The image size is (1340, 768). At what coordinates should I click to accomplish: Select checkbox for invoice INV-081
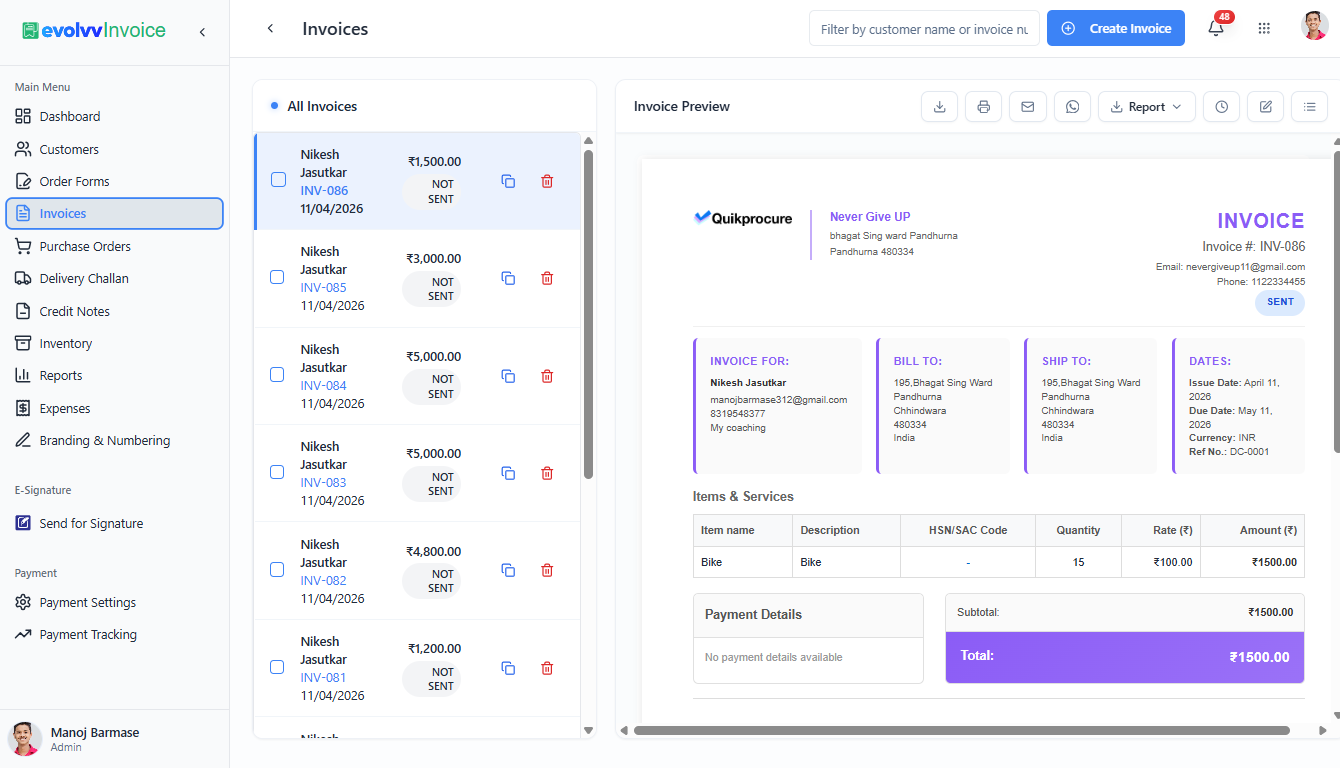point(278,667)
